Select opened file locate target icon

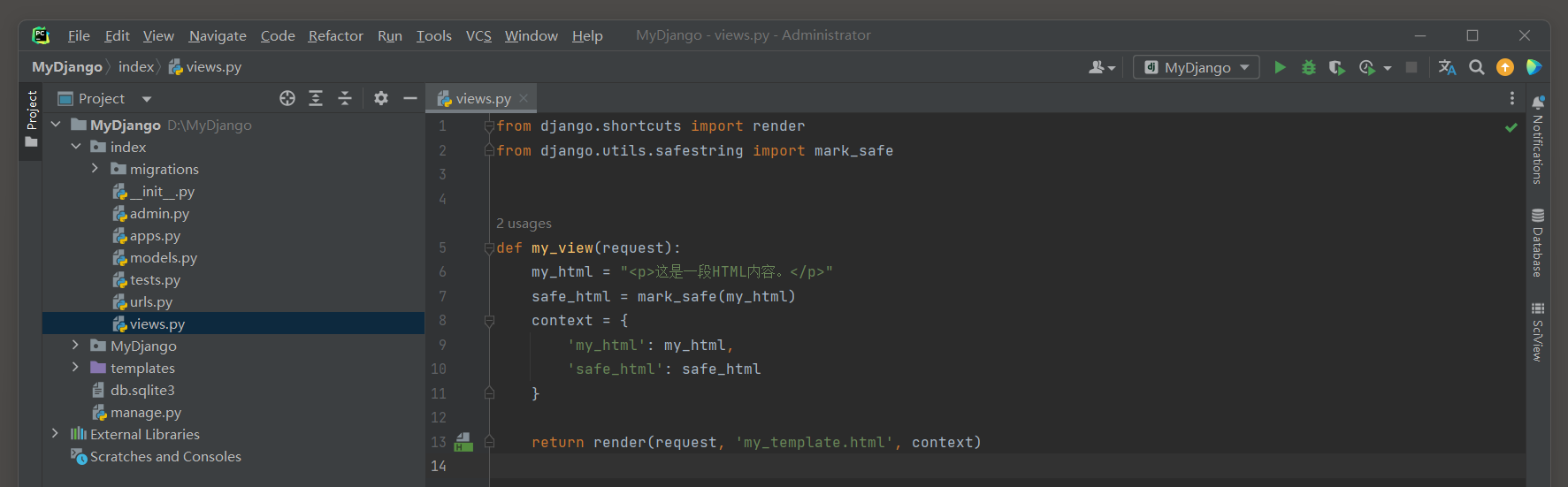coord(287,98)
